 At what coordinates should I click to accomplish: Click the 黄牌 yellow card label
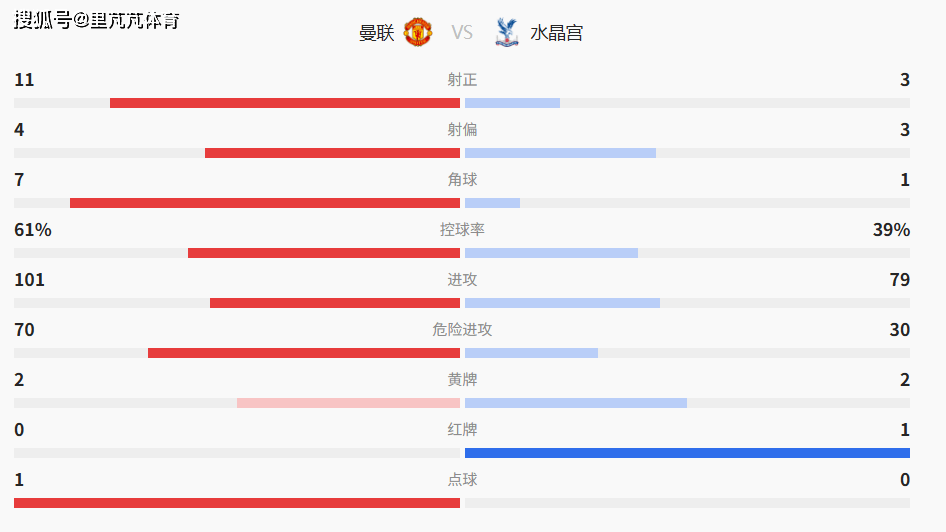point(462,380)
